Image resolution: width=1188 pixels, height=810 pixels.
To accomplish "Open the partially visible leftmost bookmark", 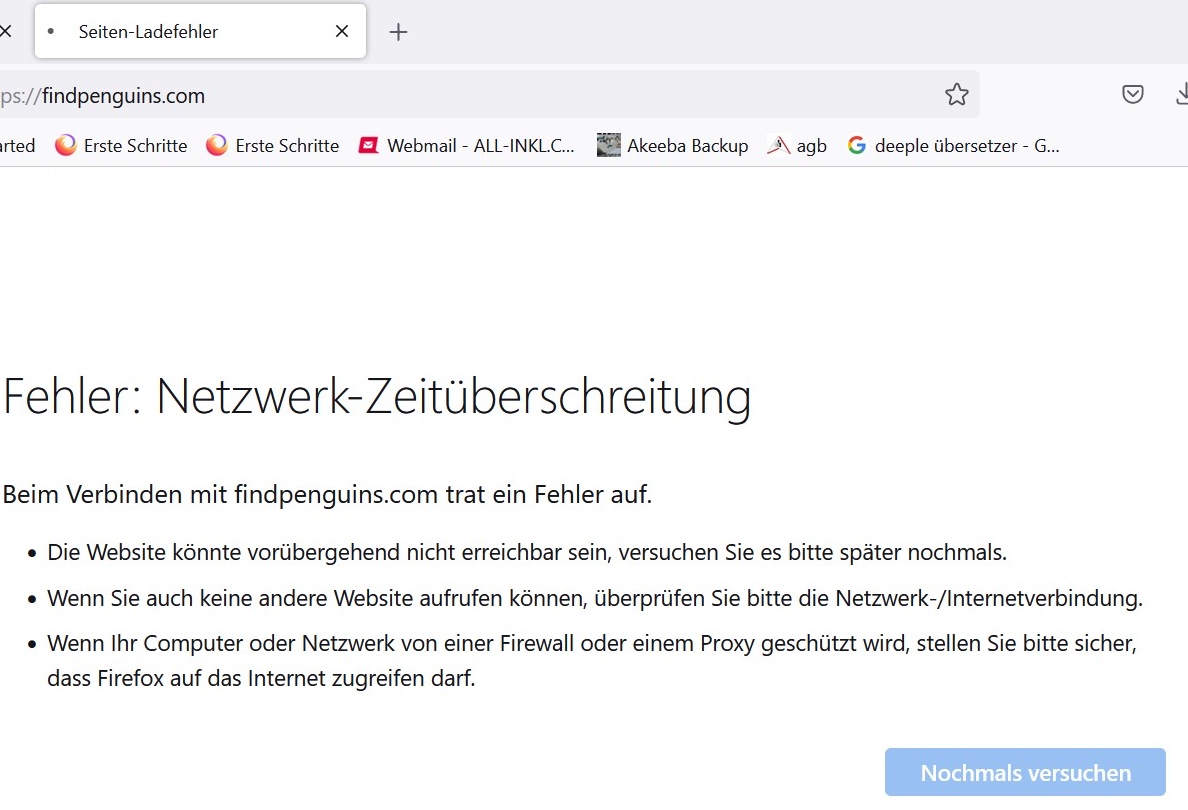I will pos(17,146).
